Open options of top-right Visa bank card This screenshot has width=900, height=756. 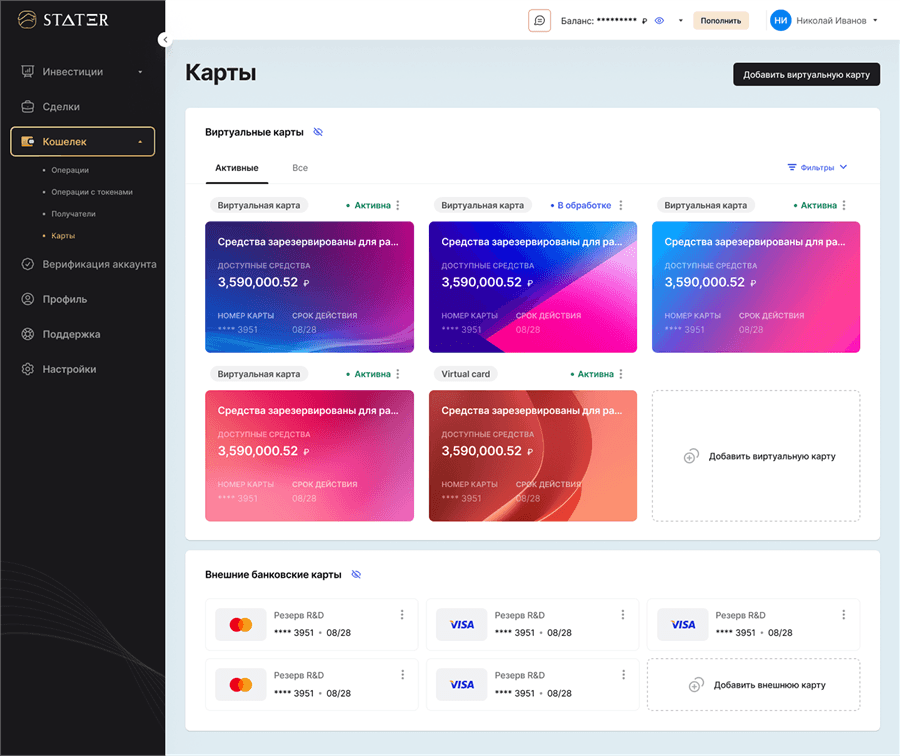(844, 615)
